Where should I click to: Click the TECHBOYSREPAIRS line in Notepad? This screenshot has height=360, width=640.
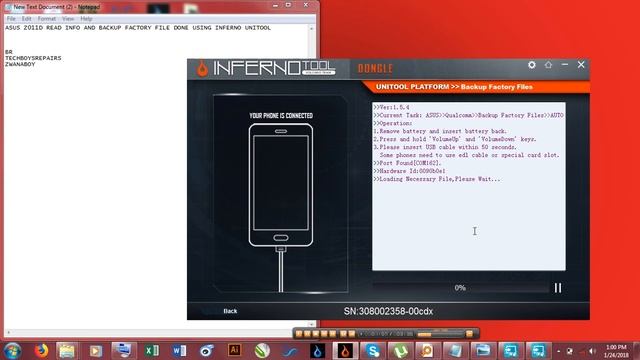[x=33, y=58]
